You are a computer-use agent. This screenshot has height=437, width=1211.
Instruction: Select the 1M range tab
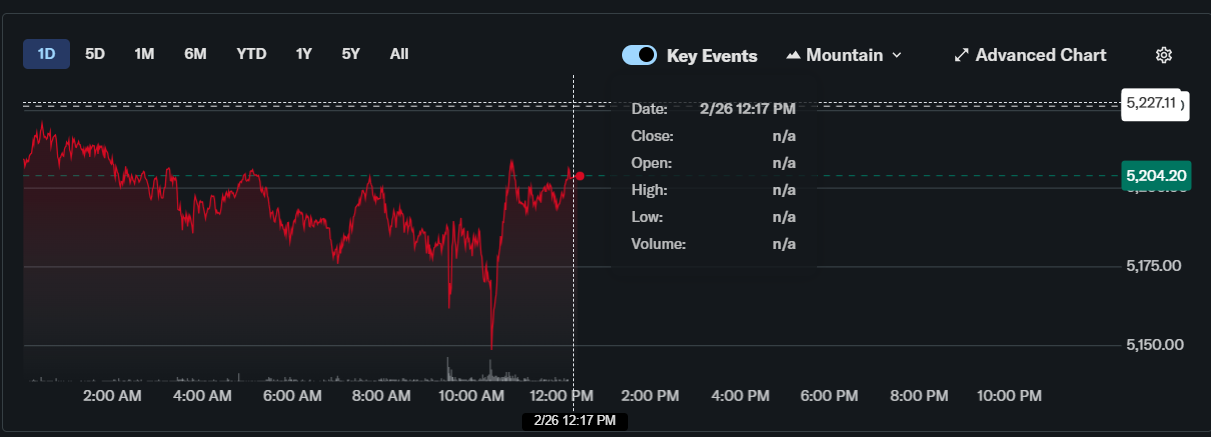click(x=144, y=54)
